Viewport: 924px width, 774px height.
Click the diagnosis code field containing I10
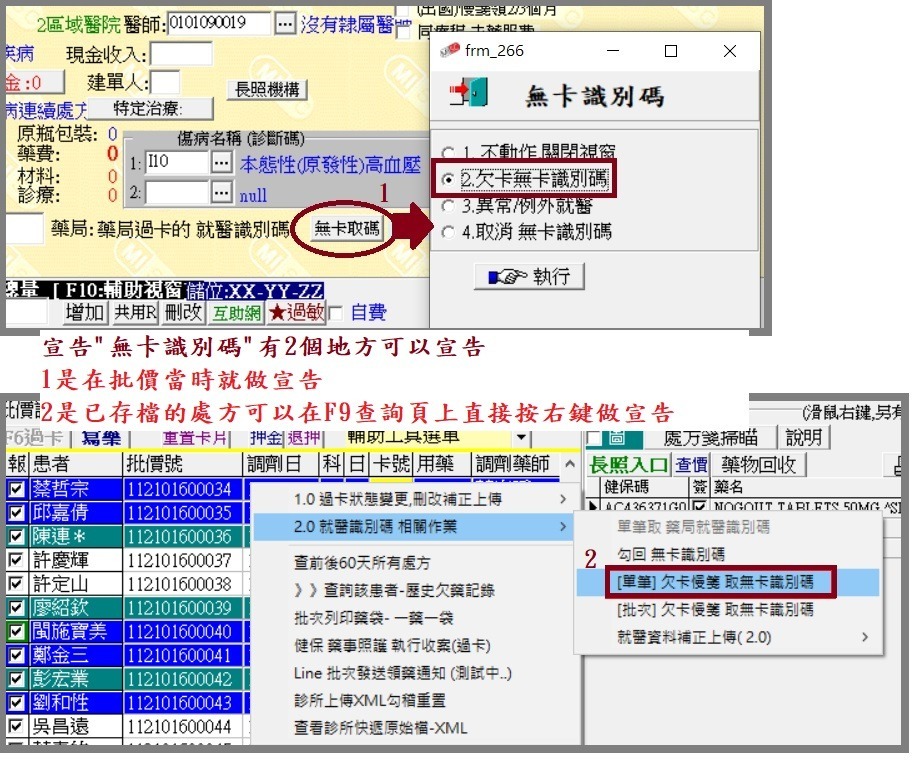[177, 162]
